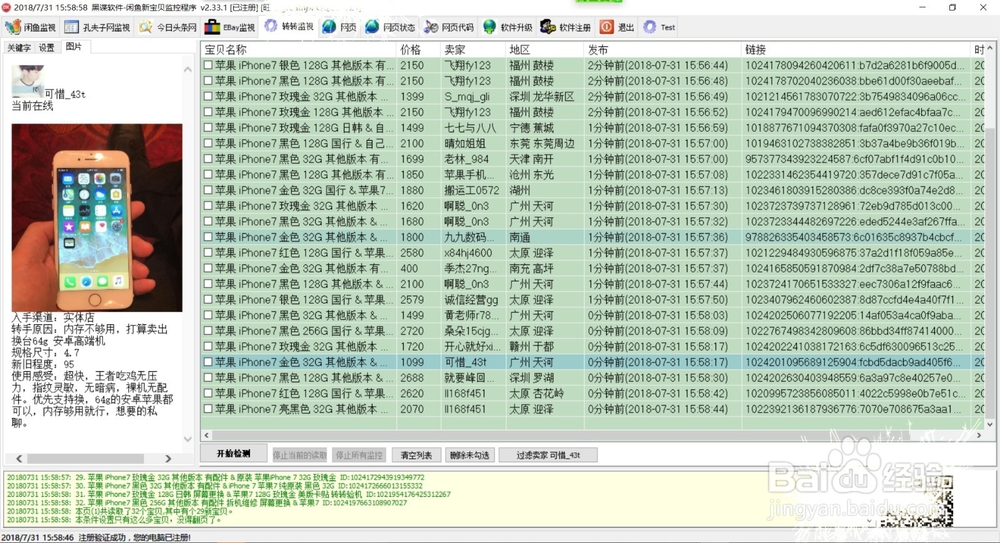Tick the checkbox for 亮黑色 32G row
Viewport: 1000px width, 543px height.
pos(208,409)
